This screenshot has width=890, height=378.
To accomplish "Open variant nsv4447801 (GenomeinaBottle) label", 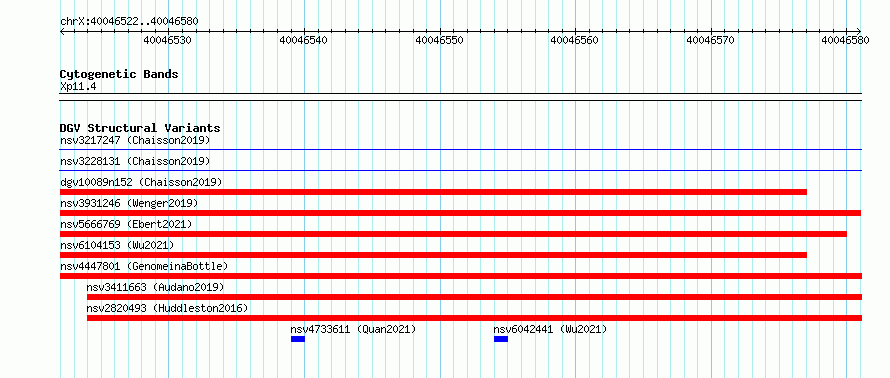I will coord(144,266).
